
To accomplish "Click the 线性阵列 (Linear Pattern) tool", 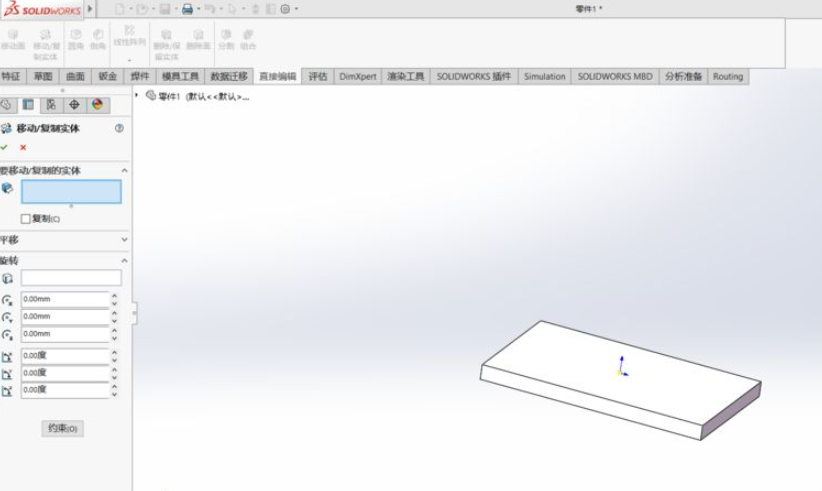I will 129,35.
